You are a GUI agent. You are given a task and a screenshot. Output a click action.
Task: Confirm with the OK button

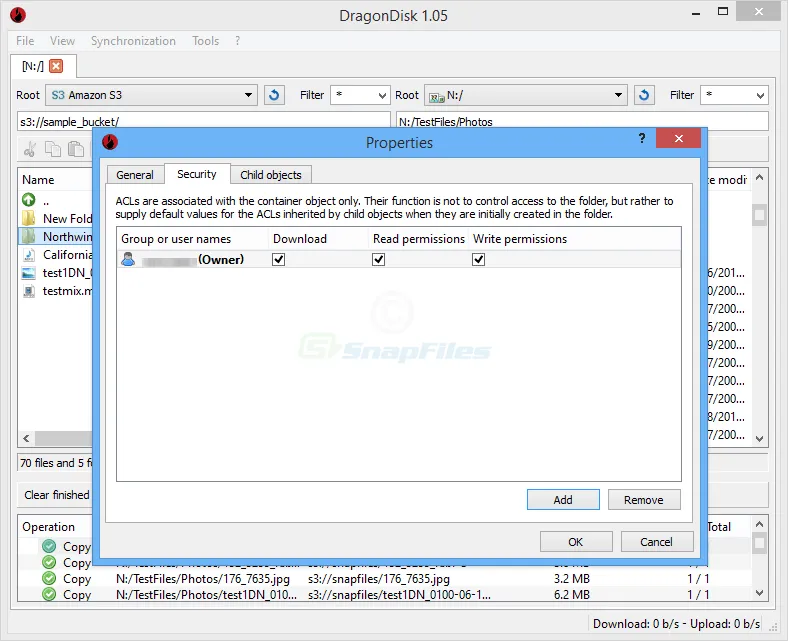coord(576,542)
